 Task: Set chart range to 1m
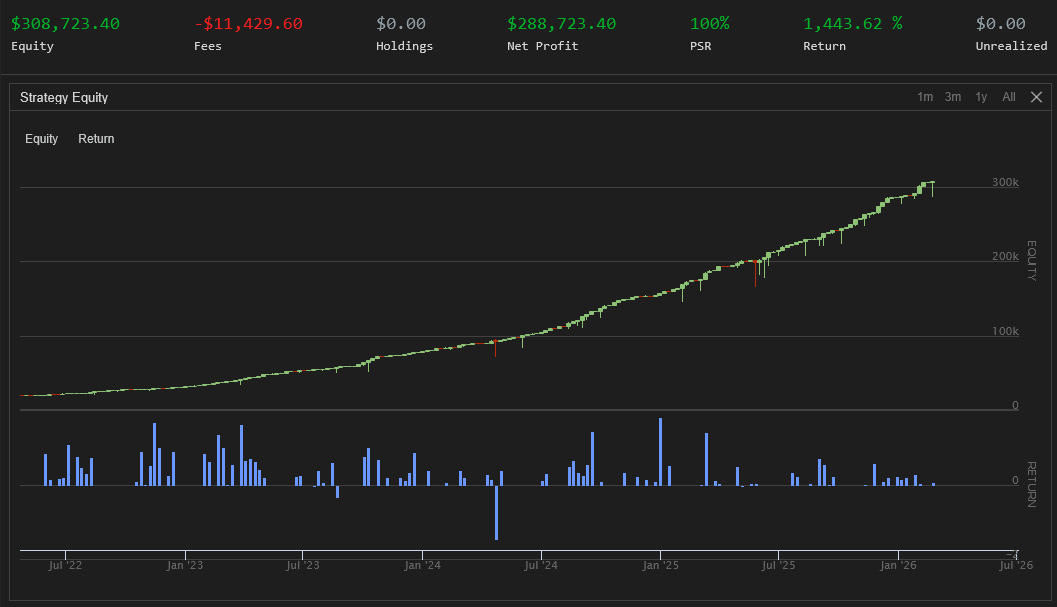[x=925, y=97]
